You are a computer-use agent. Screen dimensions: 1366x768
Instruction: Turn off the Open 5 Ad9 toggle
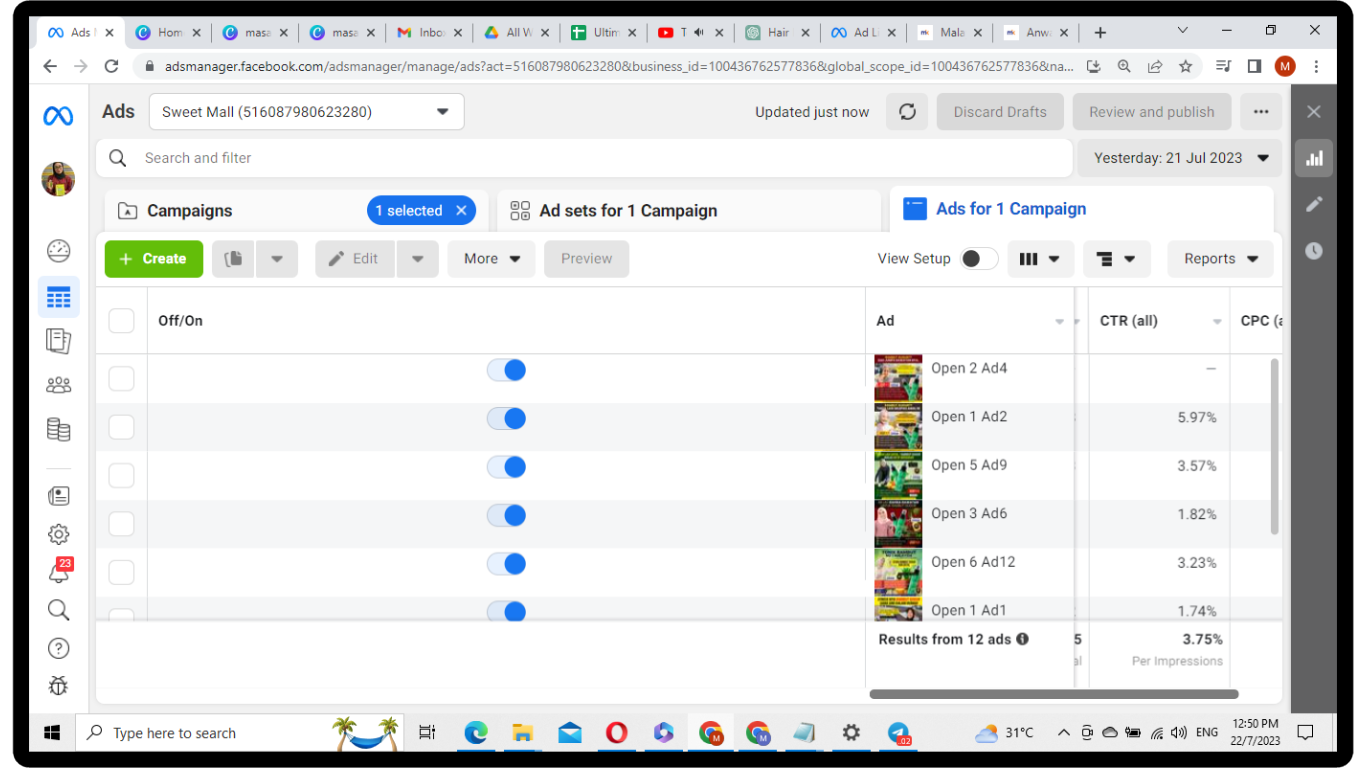pyautogui.click(x=507, y=467)
